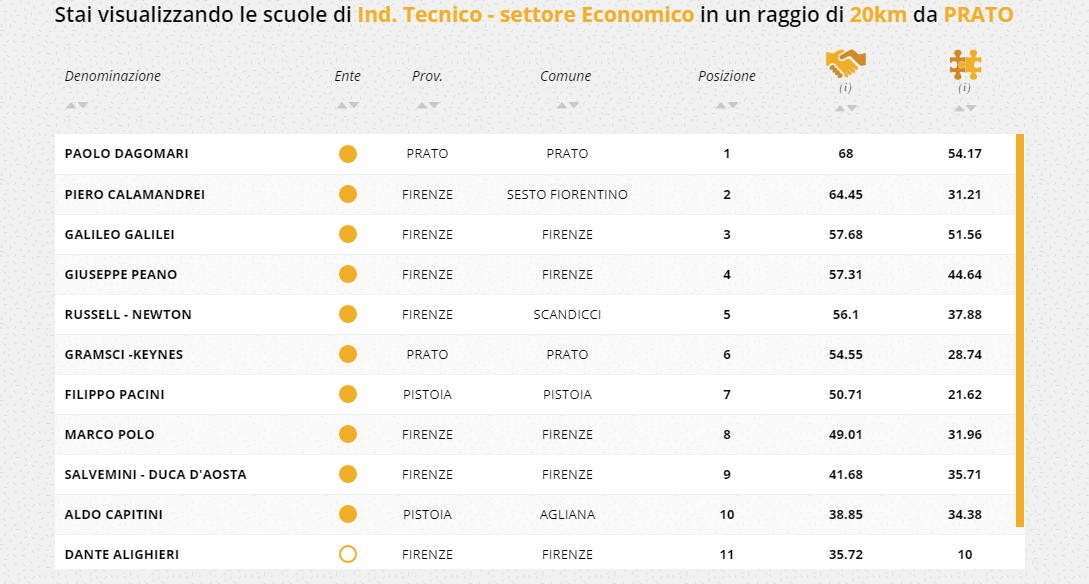Click the handshake icon column header
The height and width of the screenshot is (584, 1089).
tap(845, 64)
